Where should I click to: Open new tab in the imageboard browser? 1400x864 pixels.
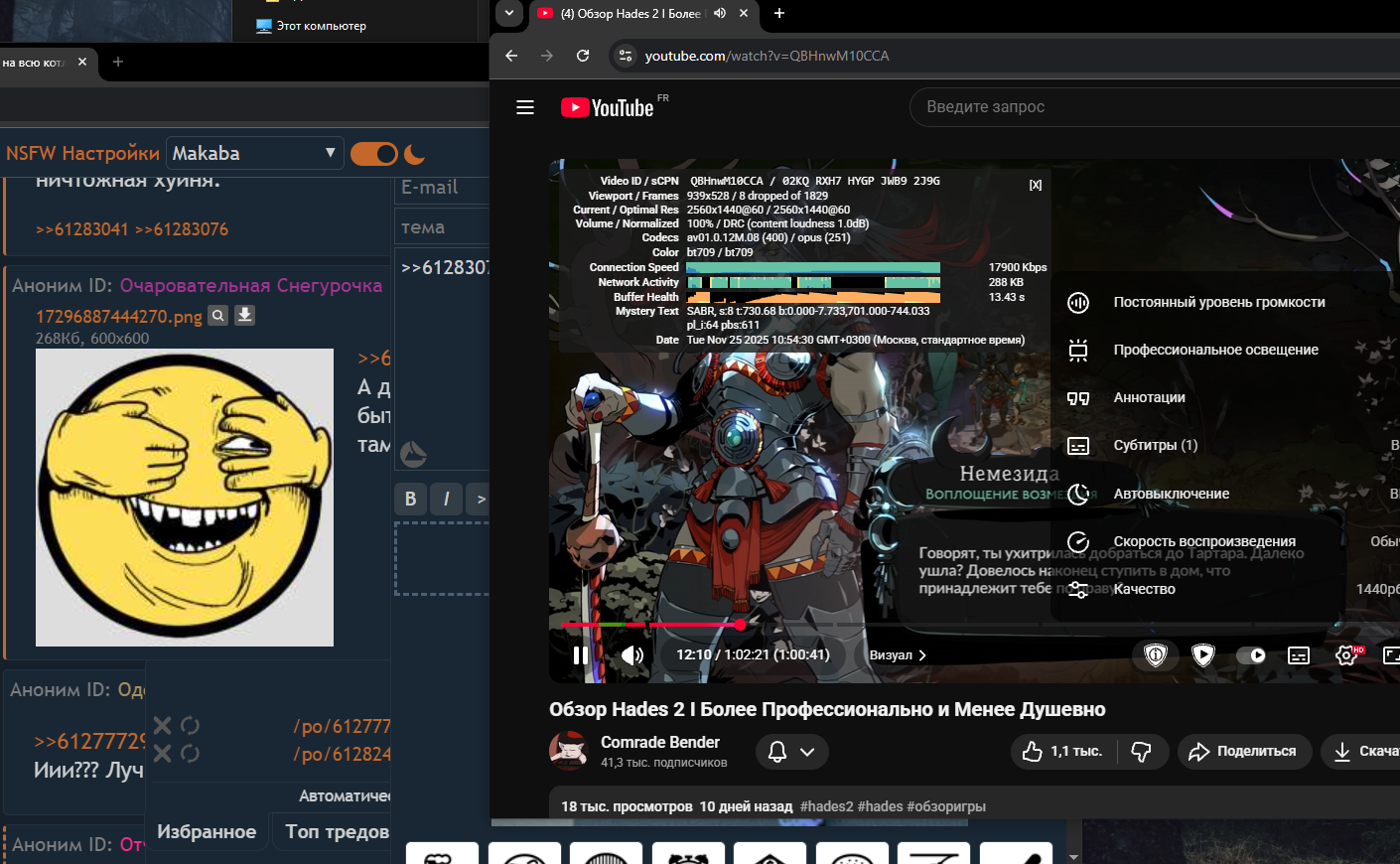(118, 63)
